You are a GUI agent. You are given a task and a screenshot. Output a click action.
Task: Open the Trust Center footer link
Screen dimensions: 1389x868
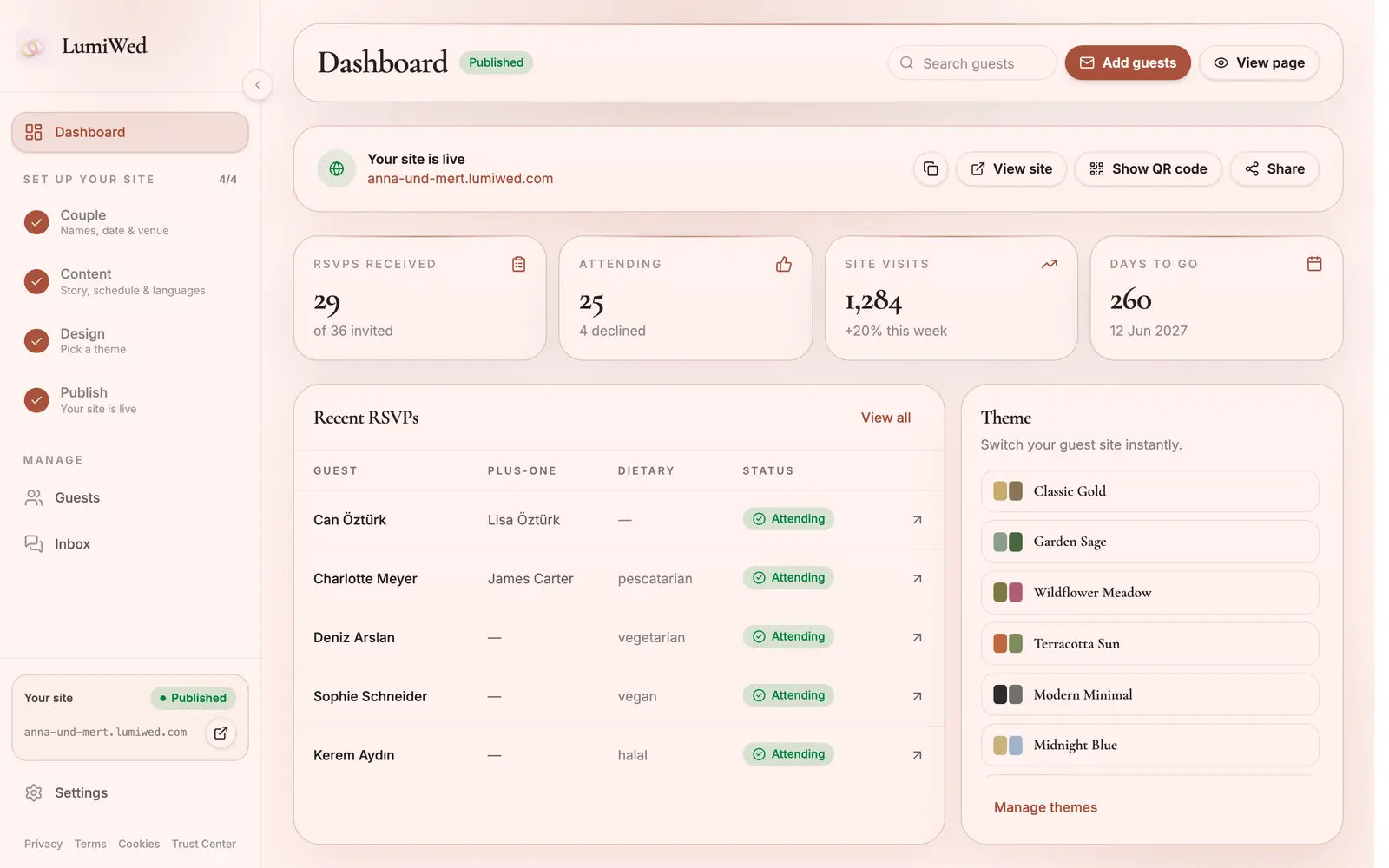click(204, 844)
